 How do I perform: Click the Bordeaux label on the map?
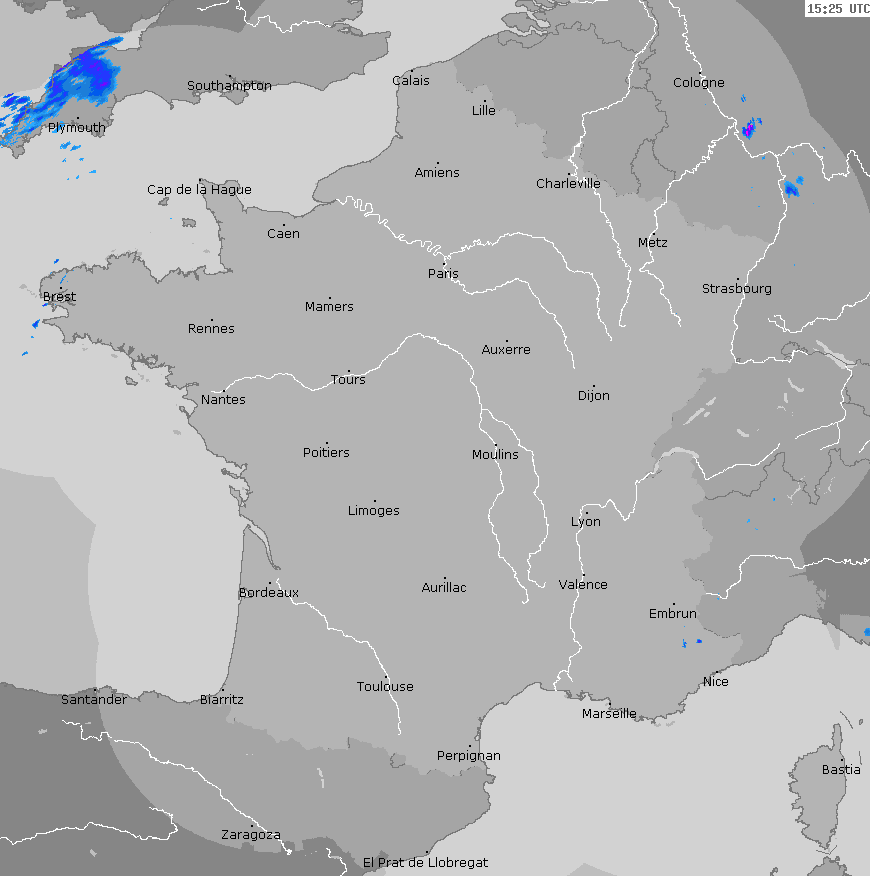pyautogui.click(x=268, y=593)
